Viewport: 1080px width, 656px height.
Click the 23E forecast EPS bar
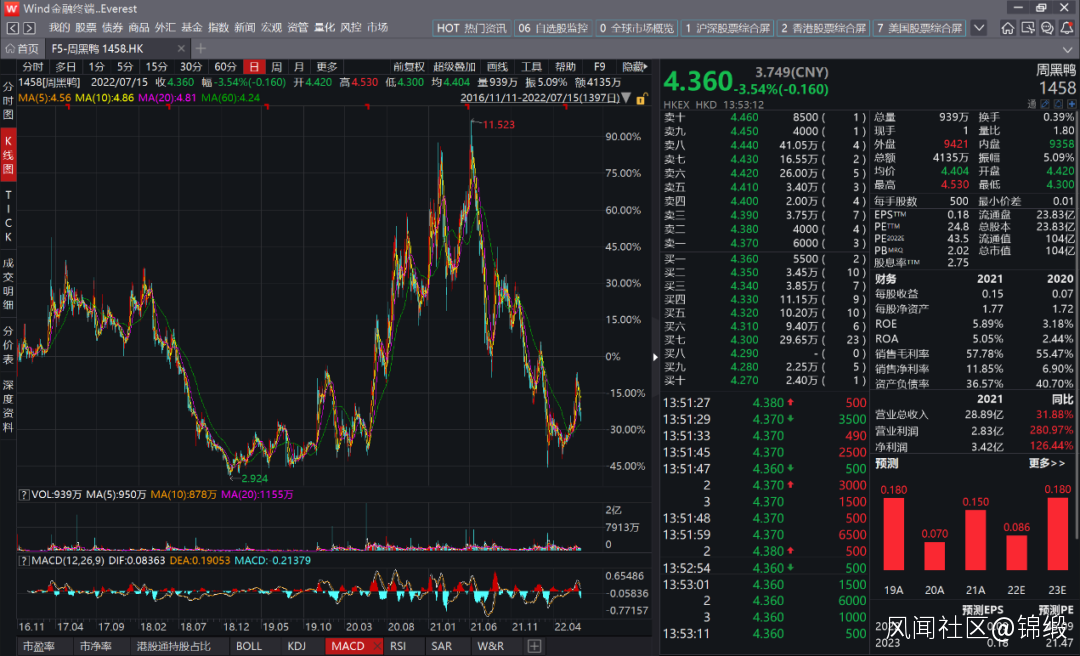(x=1057, y=533)
